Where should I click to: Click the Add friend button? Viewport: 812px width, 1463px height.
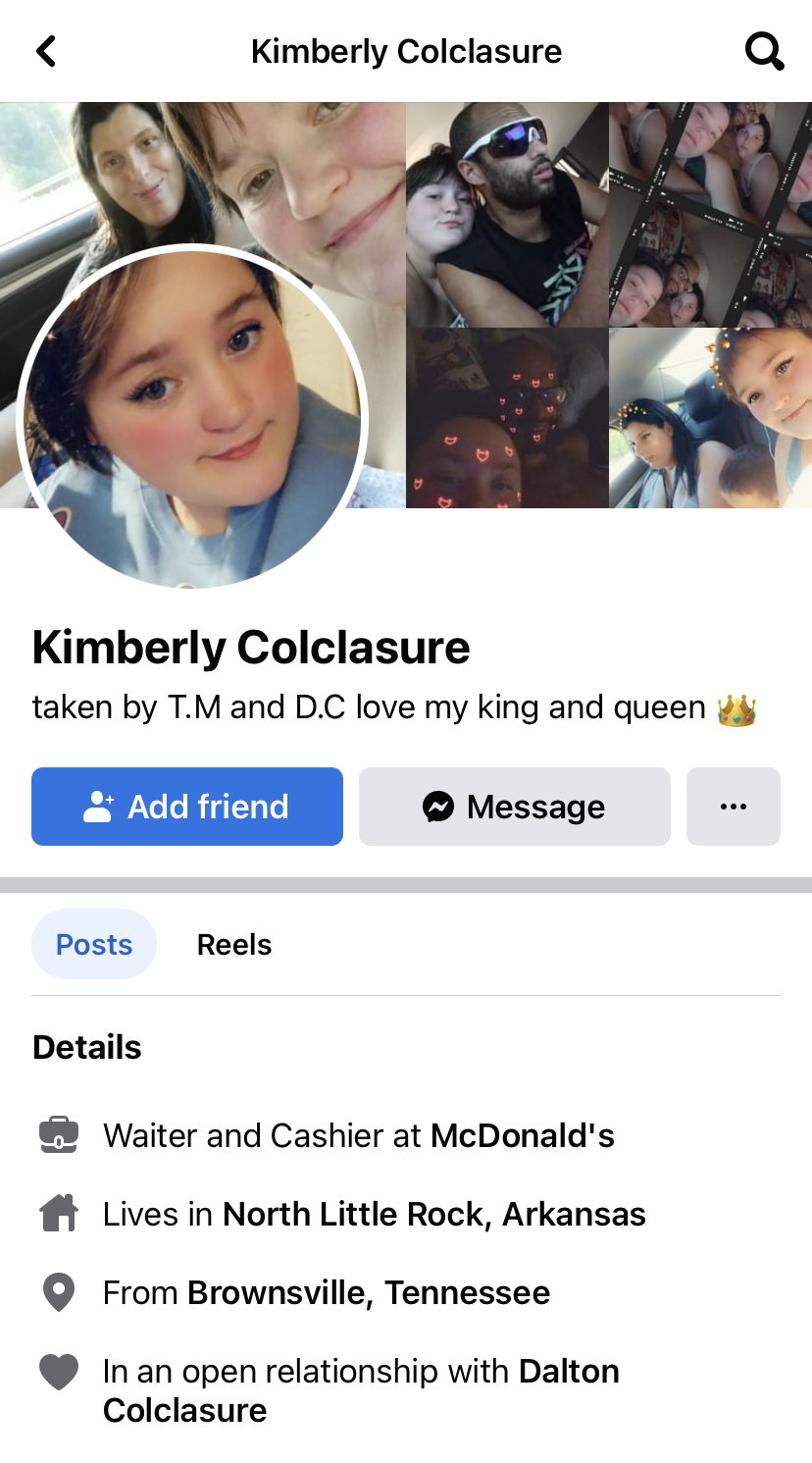pyautogui.click(x=187, y=807)
